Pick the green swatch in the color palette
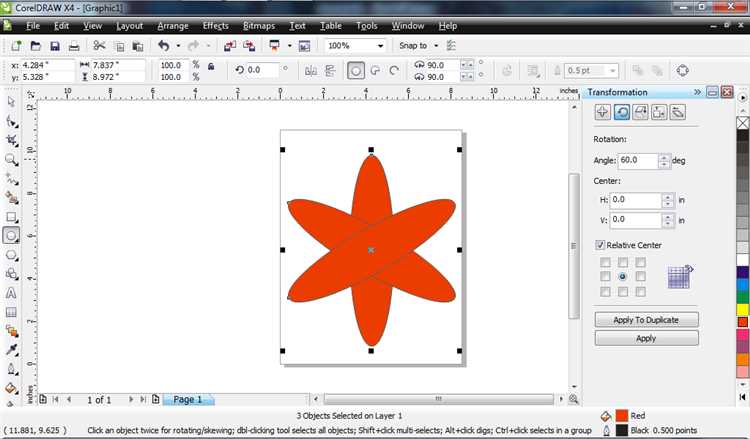The image size is (750, 439). coord(742,297)
